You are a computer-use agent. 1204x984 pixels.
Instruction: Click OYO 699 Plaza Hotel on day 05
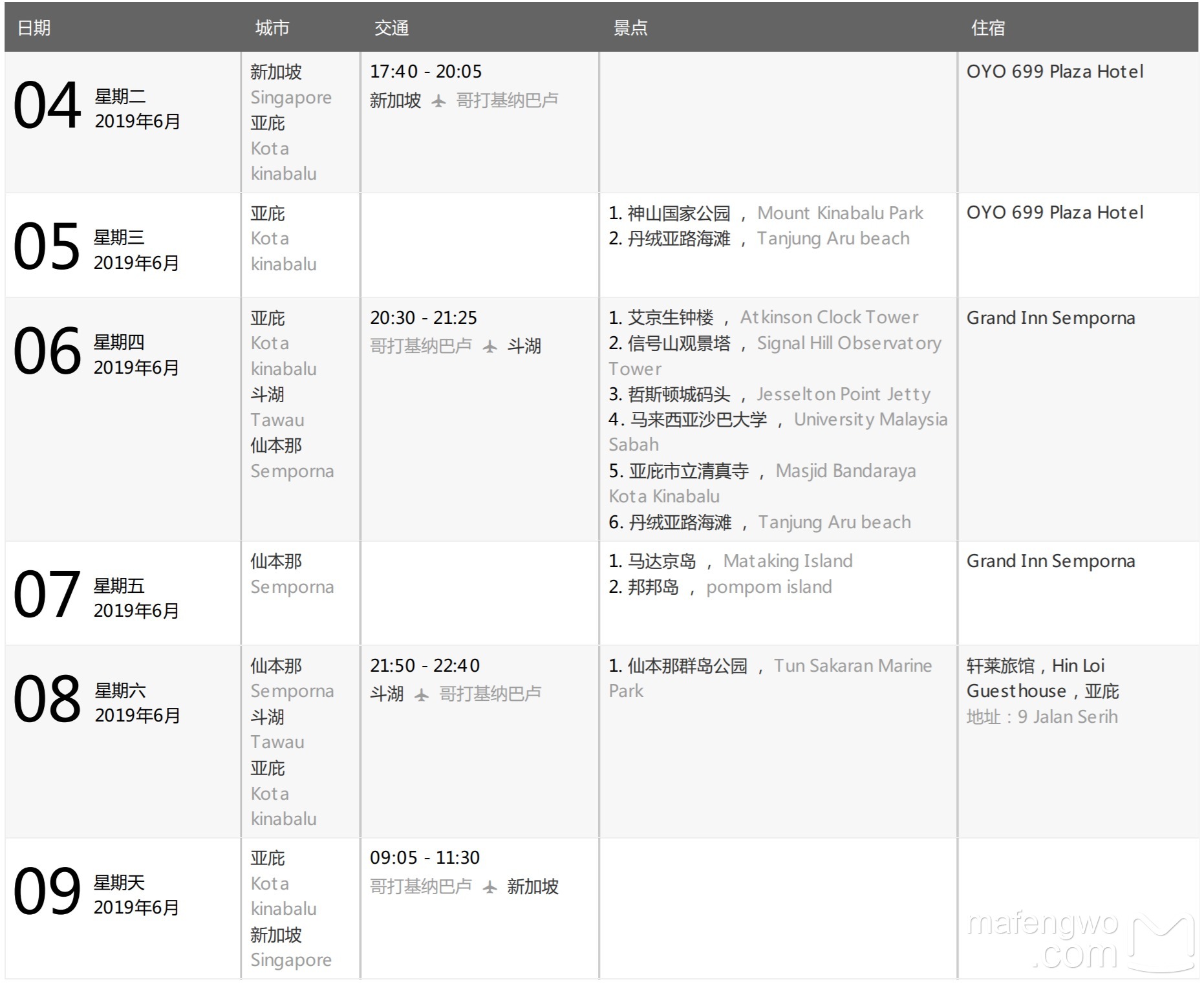click(x=1055, y=213)
